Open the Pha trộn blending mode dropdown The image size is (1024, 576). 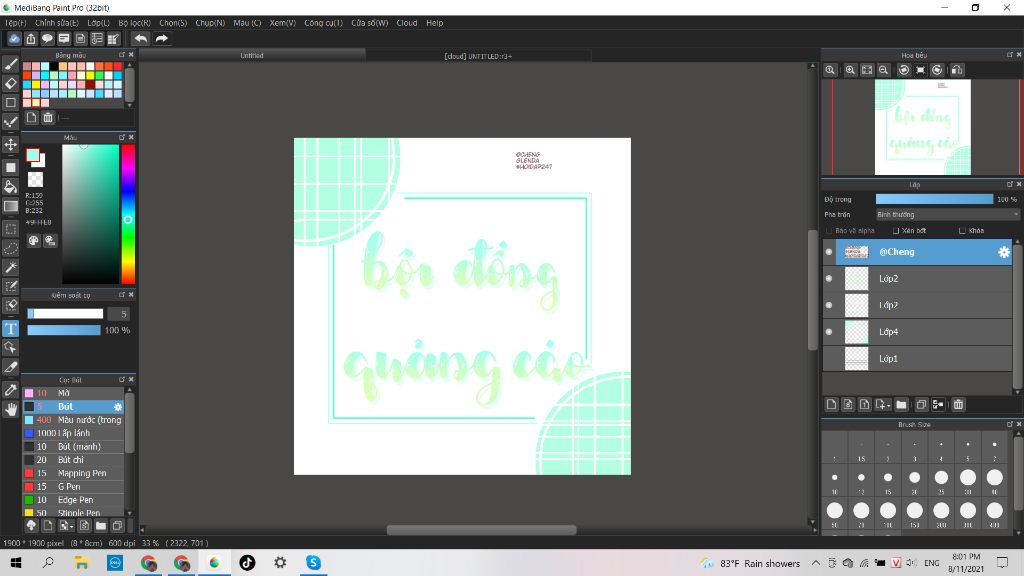pos(947,214)
